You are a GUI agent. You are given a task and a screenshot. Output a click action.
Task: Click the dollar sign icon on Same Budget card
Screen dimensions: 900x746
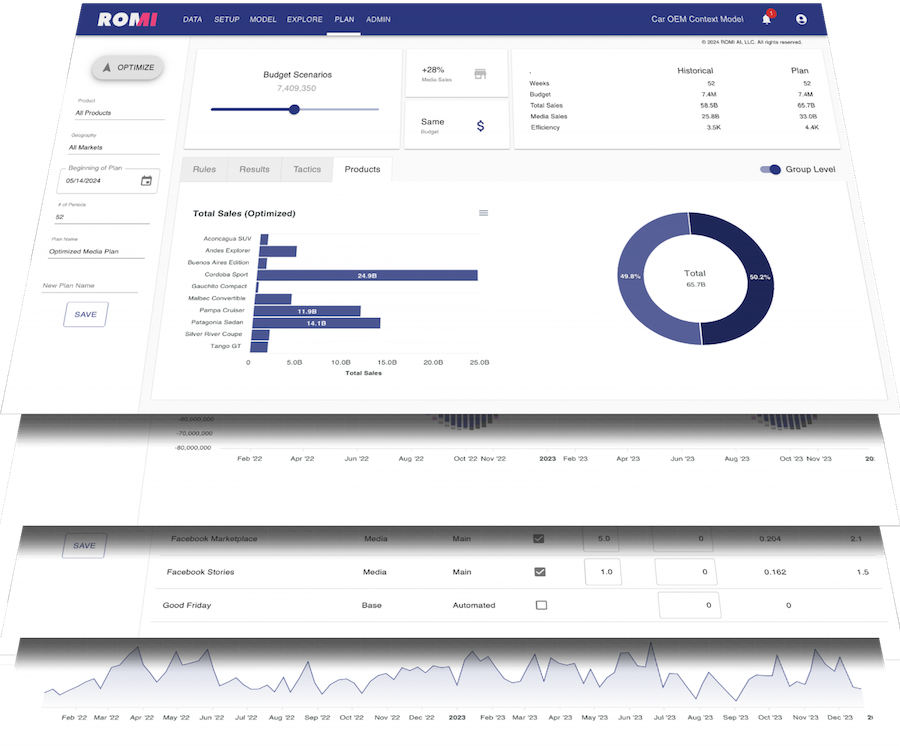coord(480,126)
